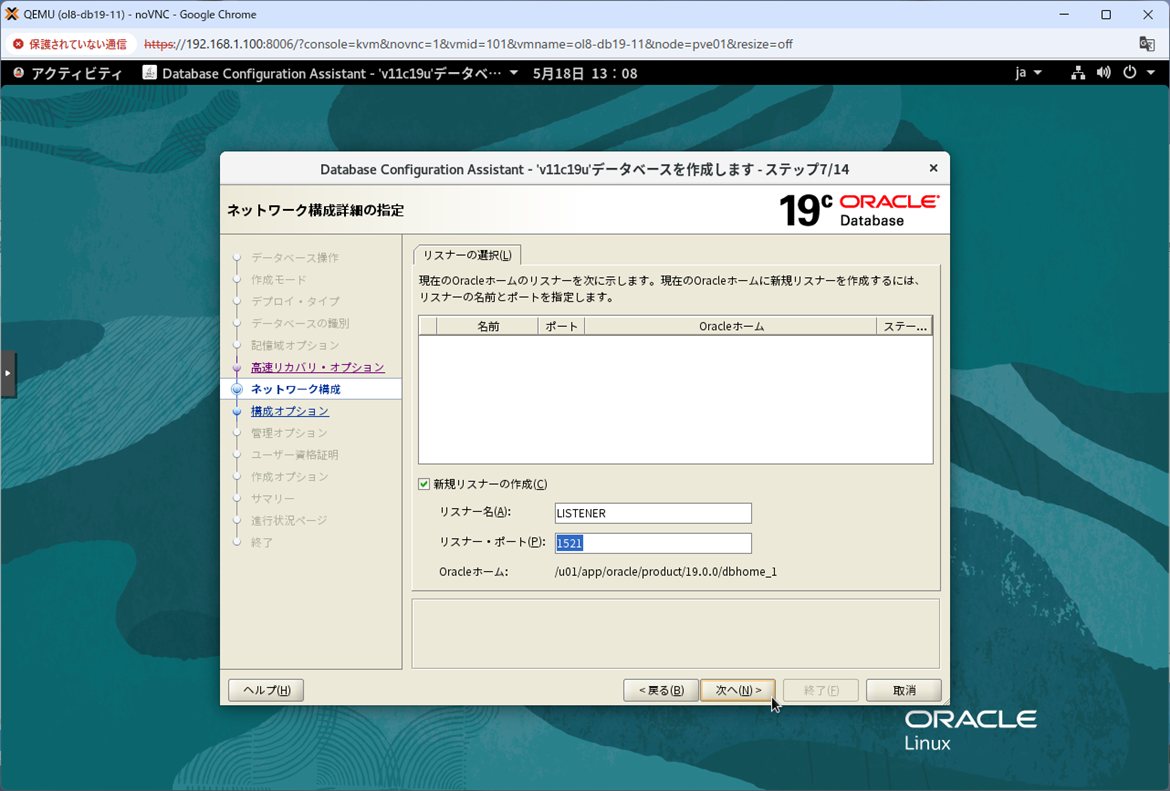Click the リスナー・ポート input field
The width and height of the screenshot is (1170, 791).
653,543
